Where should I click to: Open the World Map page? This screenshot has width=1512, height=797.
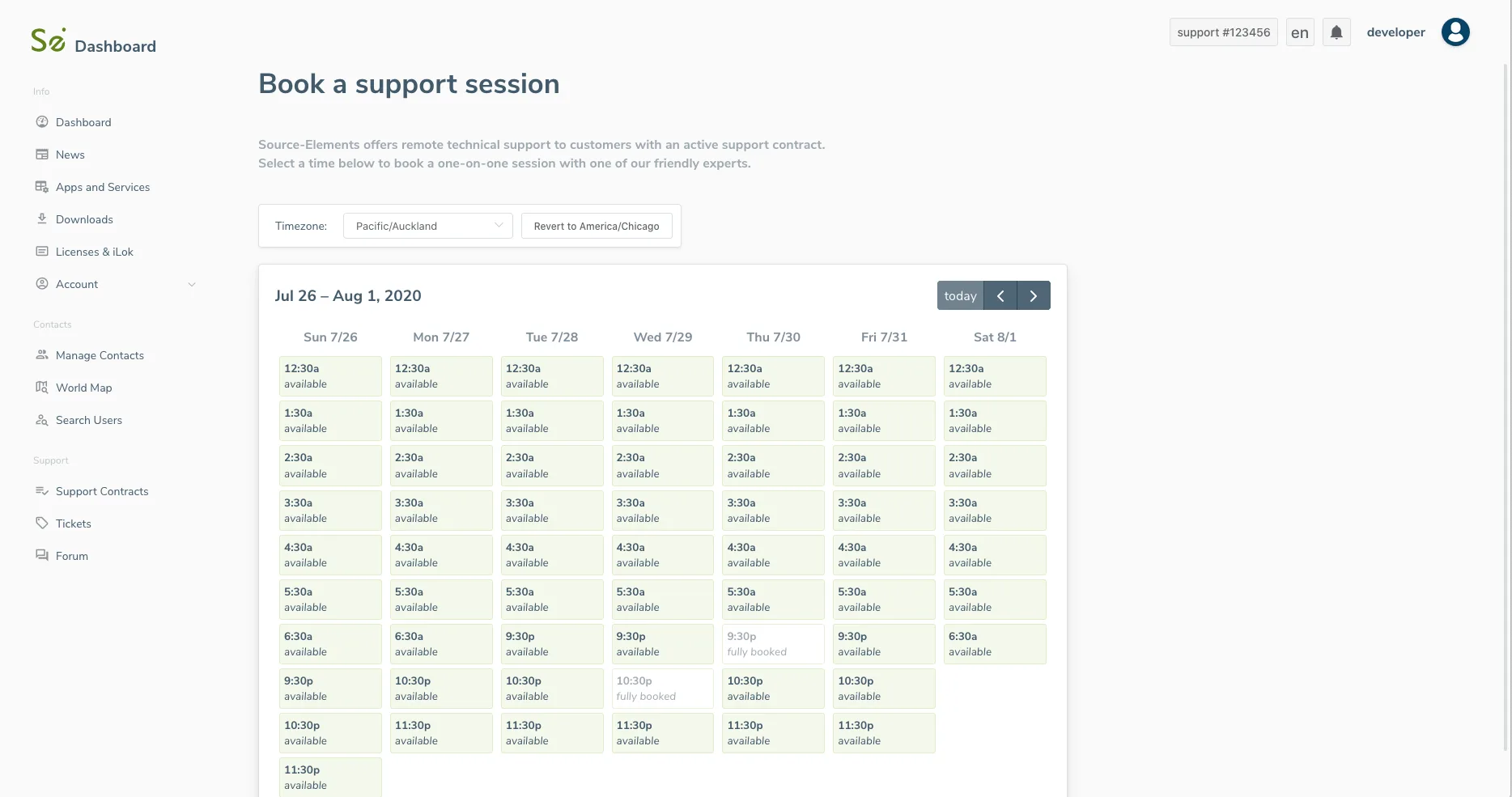pyautogui.click(x=83, y=388)
